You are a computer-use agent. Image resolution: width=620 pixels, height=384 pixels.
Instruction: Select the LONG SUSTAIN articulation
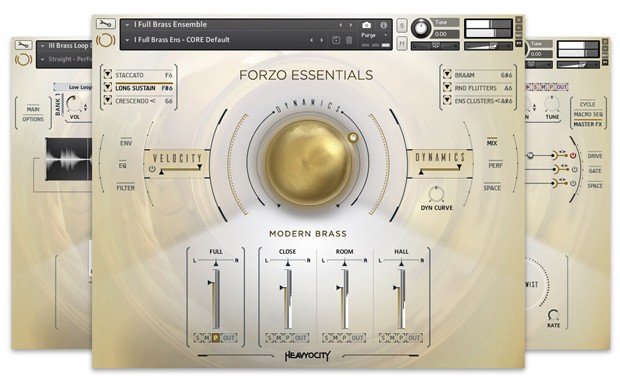pos(135,88)
